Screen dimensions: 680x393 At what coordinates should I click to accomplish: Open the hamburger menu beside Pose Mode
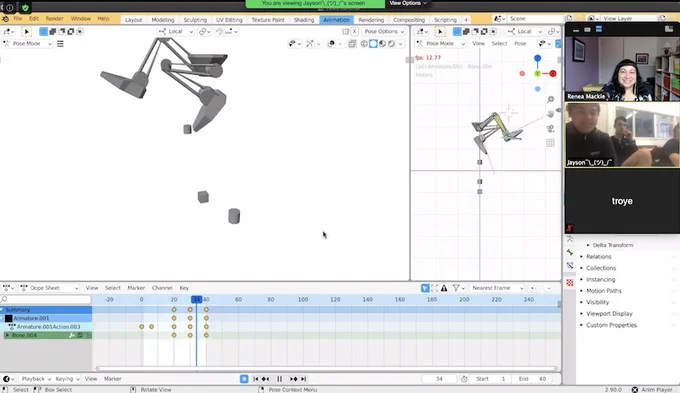tap(60, 44)
